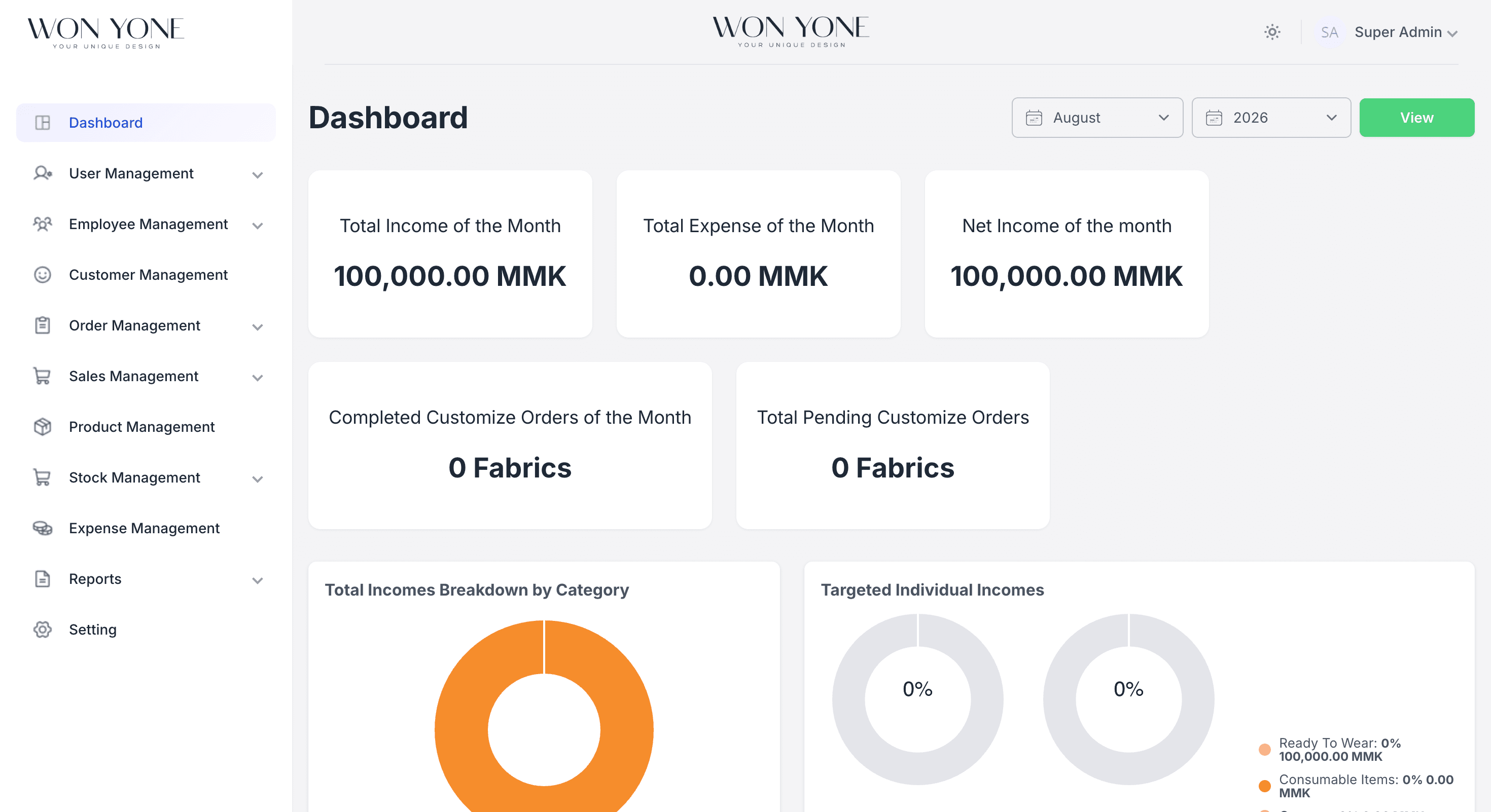Toggle the light/dark theme sun icon
The image size is (1491, 812).
(x=1271, y=32)
